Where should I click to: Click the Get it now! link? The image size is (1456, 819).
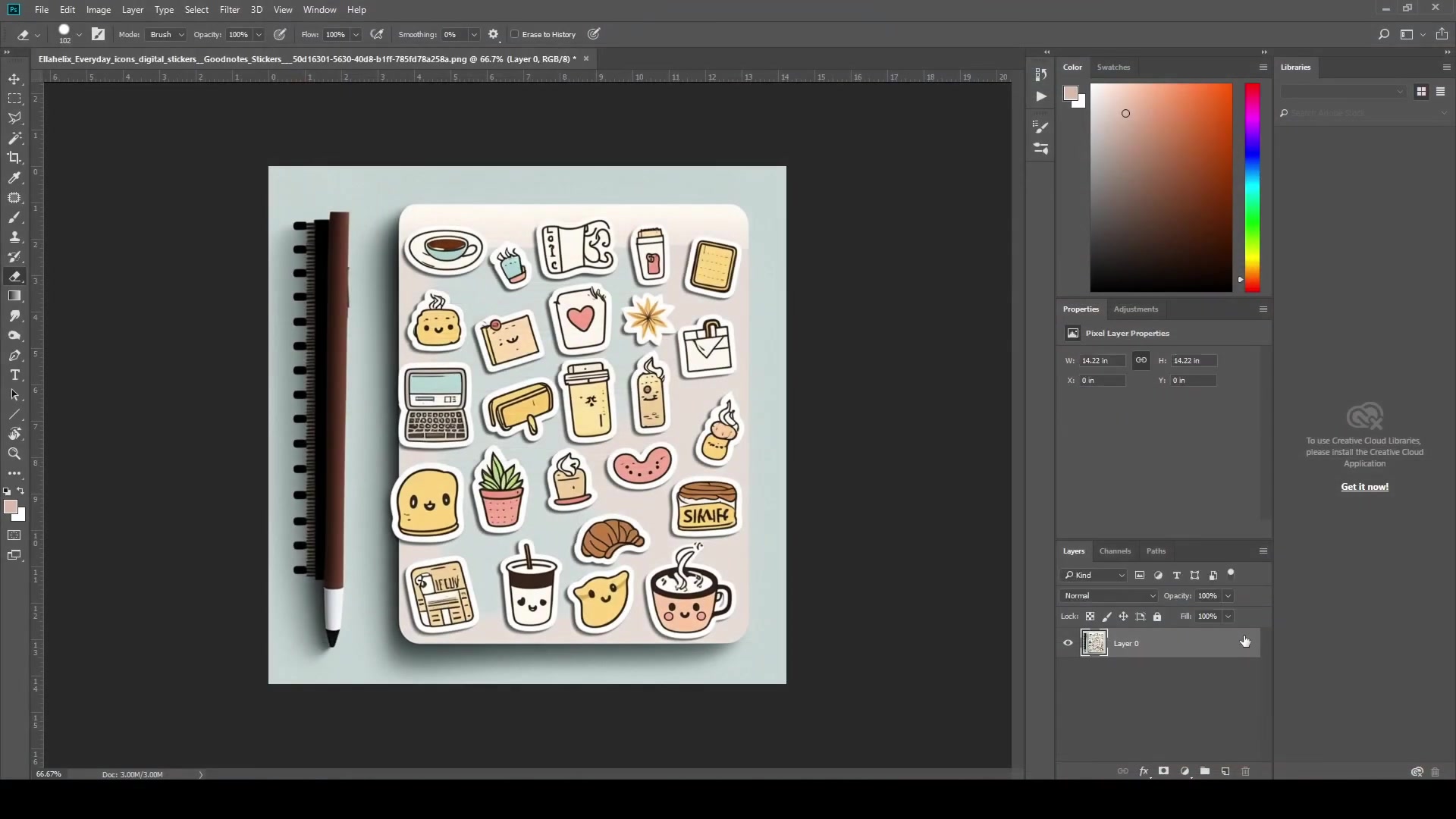tap(1364, 487)
